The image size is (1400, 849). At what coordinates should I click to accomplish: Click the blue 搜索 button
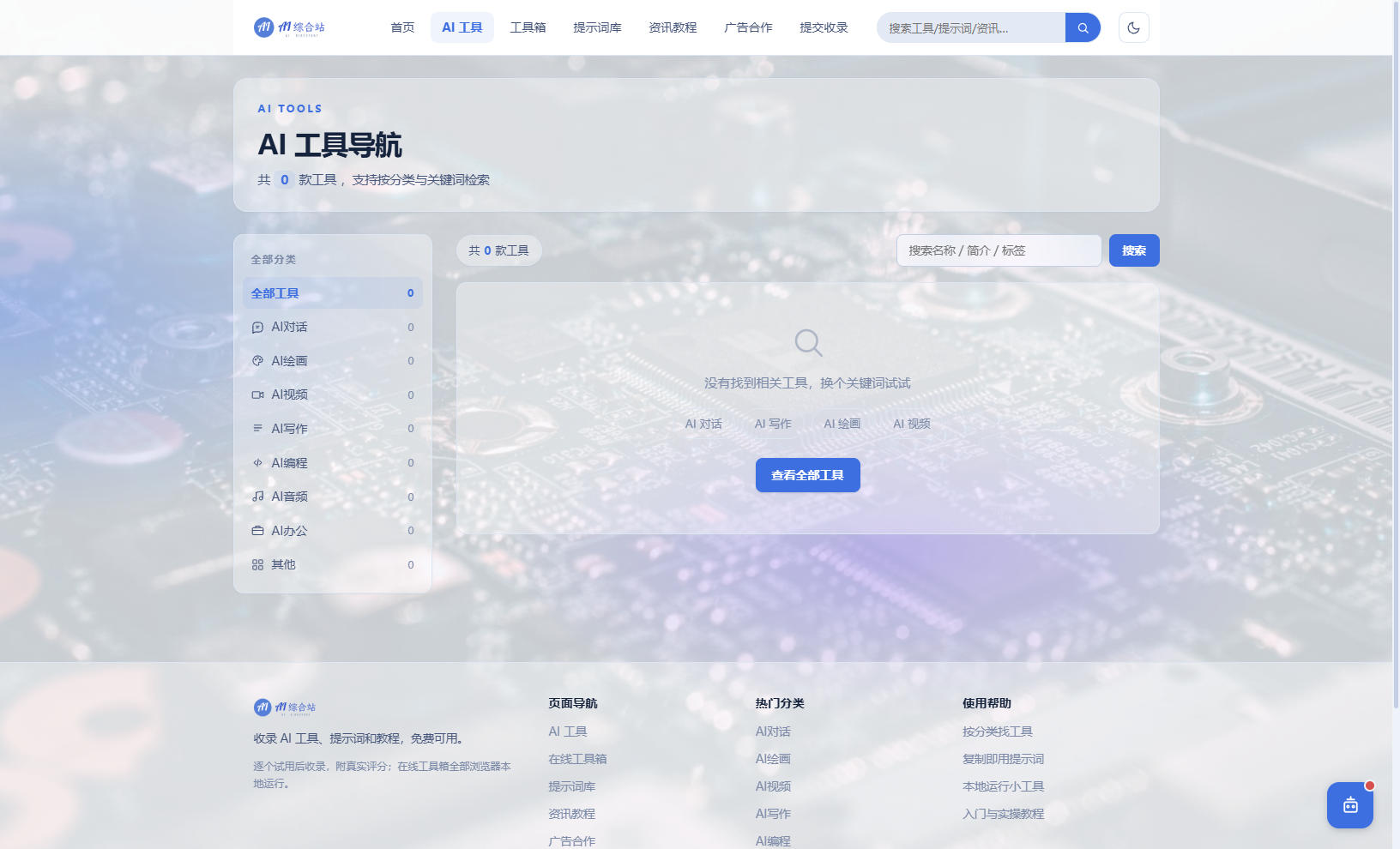point(1134,250)
